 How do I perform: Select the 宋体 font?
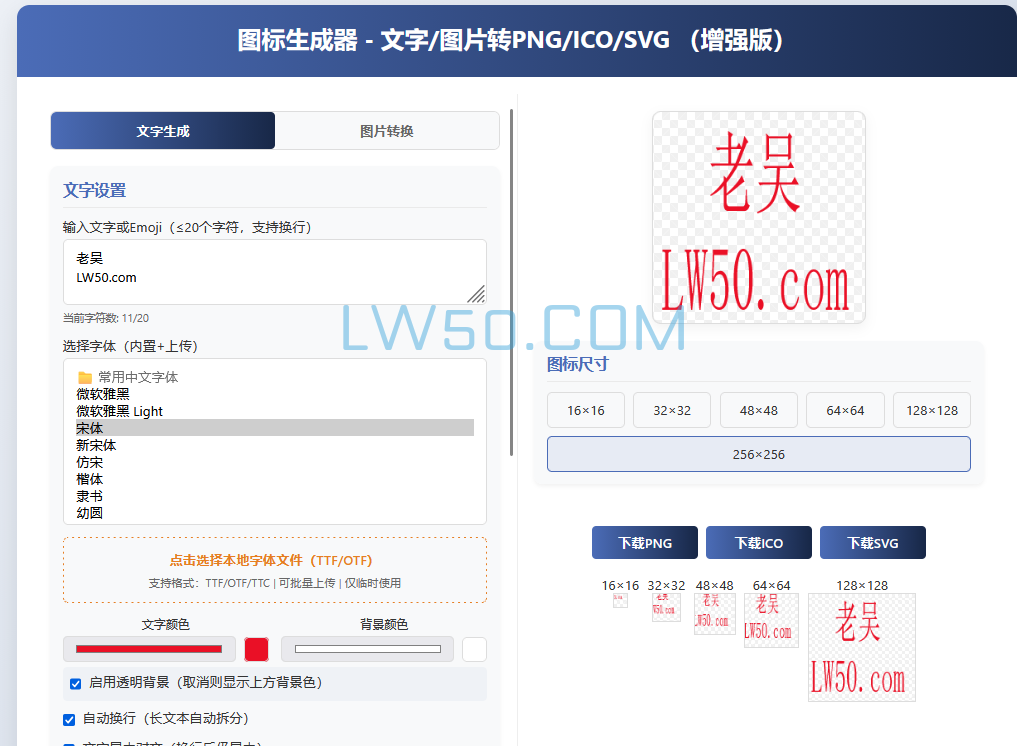[89, 428]
